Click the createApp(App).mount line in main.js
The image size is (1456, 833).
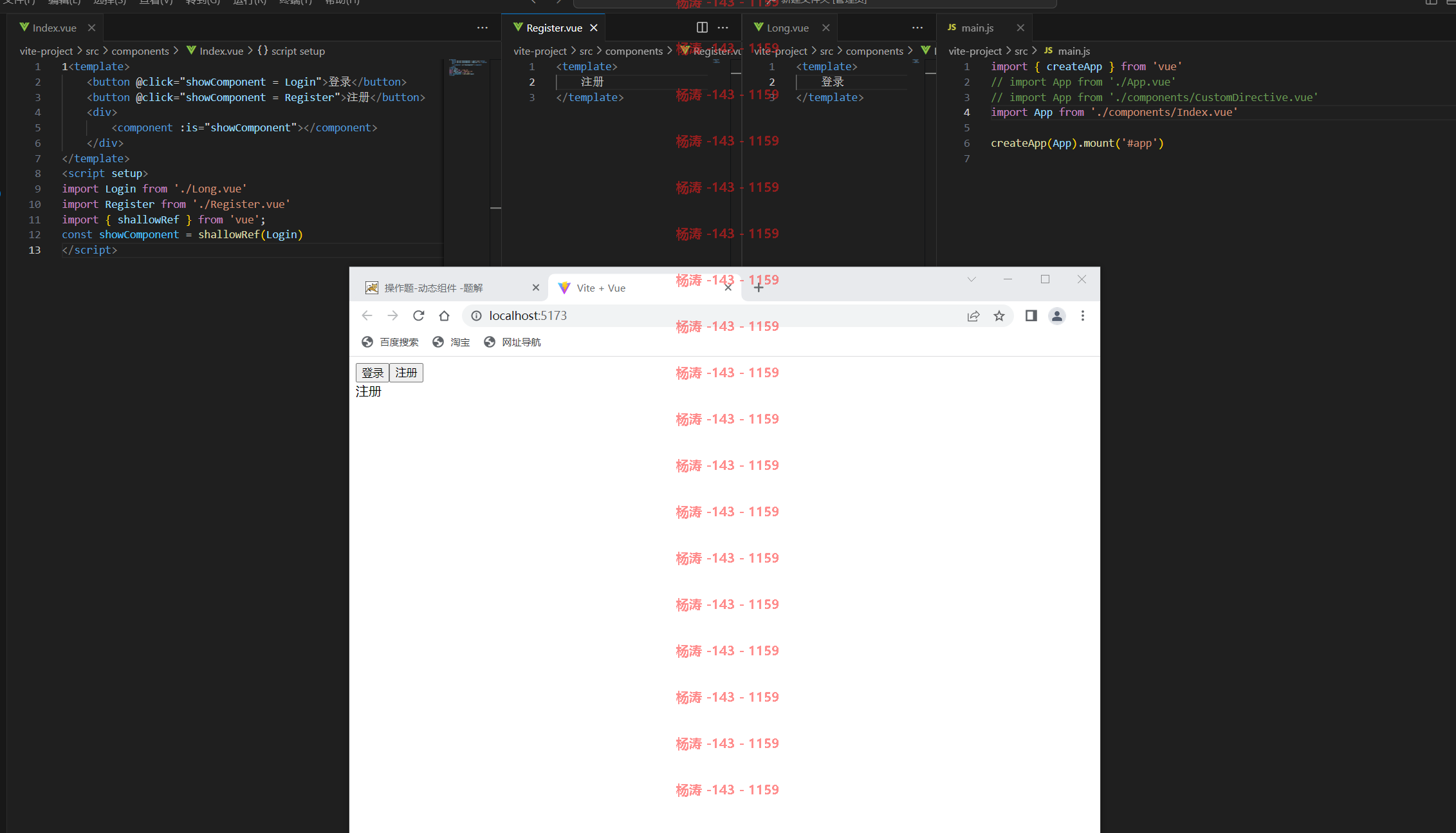click(x=1077, y=143)
